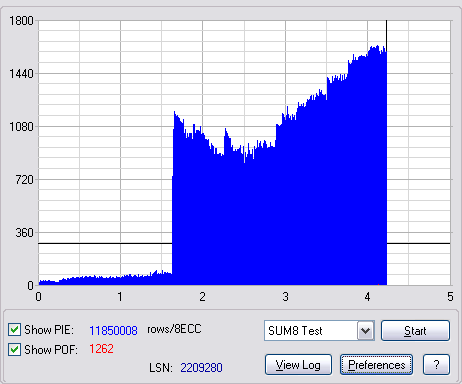Select the red POF value 1262
The width and height of the screenshot is (462, 384).
click(101, 349)
